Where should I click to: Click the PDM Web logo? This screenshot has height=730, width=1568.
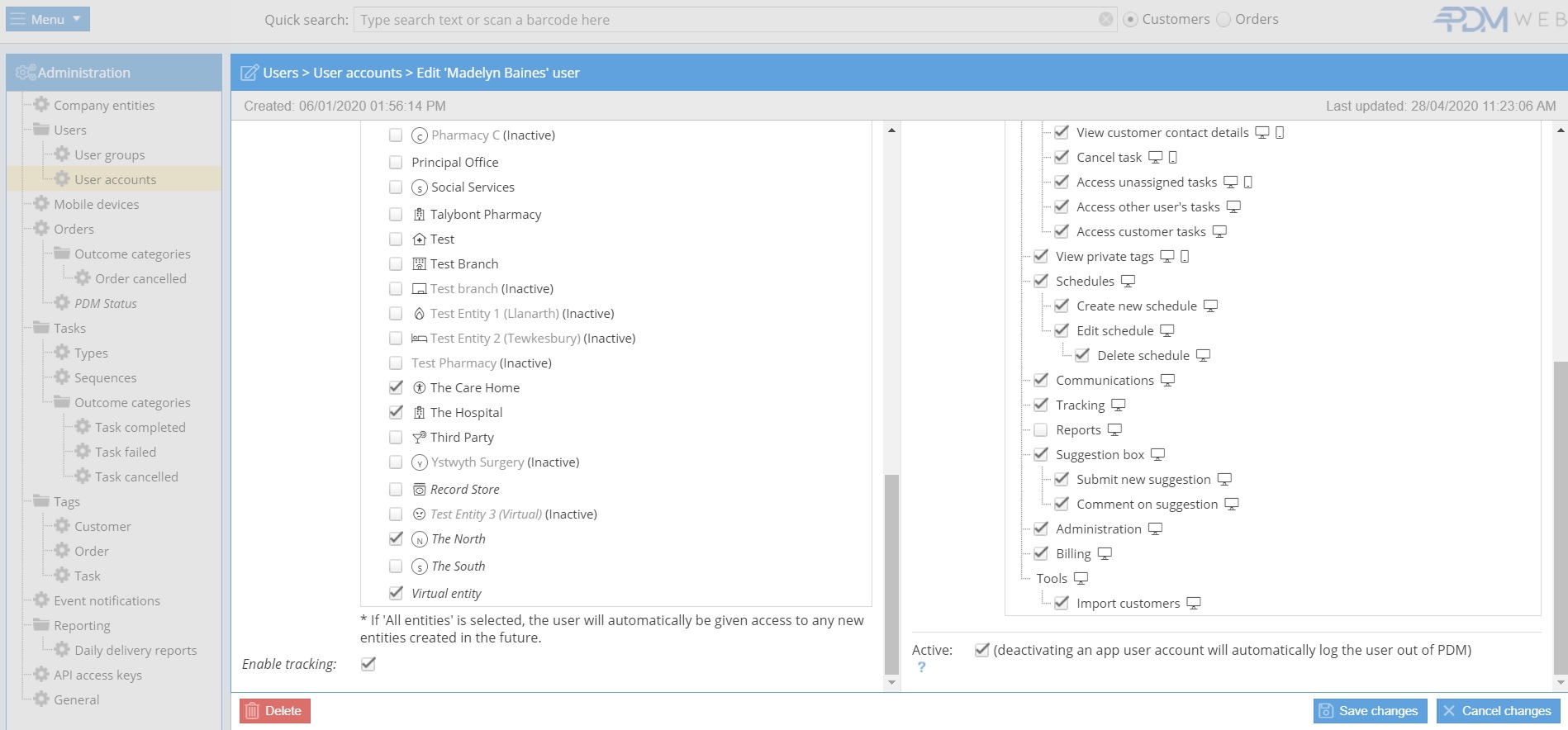pos(1497,19)
